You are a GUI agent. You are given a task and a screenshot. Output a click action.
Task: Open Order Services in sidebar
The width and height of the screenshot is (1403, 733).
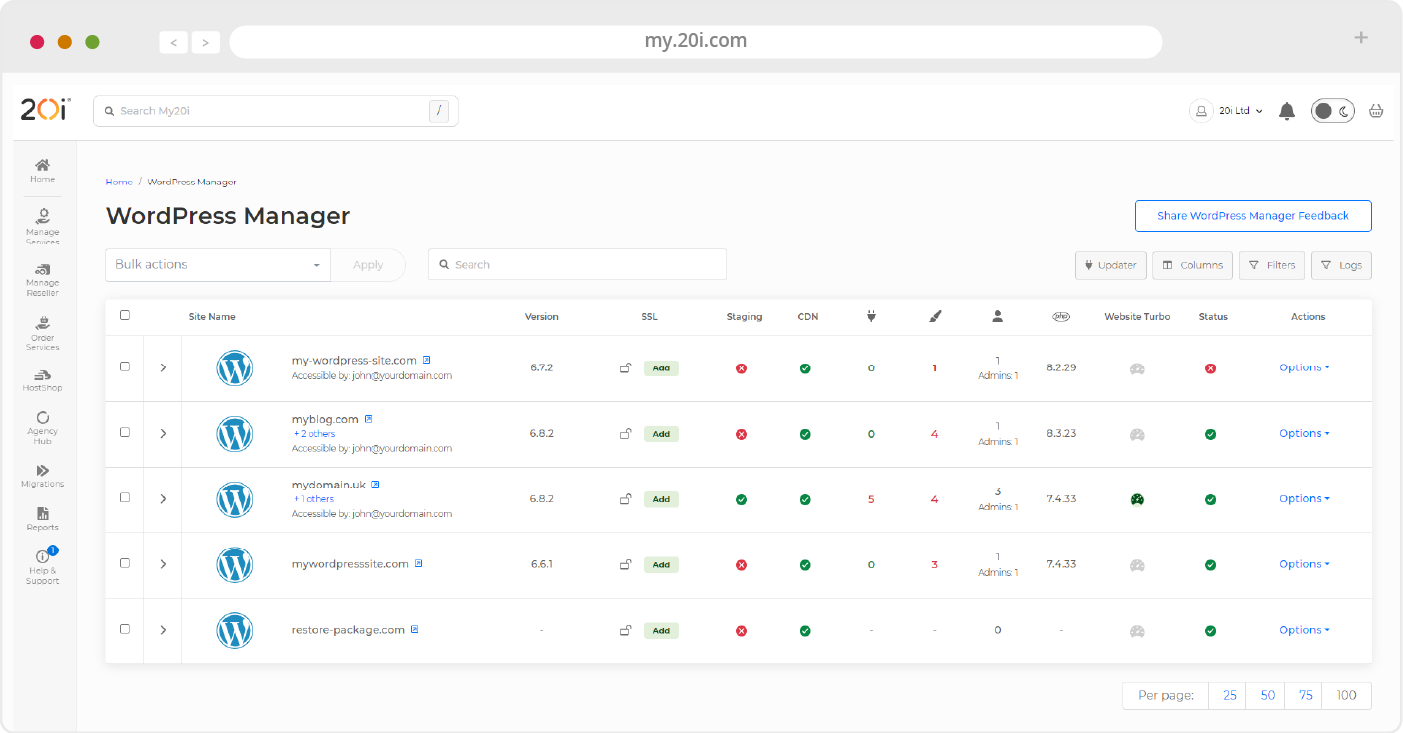click(42, 334)
